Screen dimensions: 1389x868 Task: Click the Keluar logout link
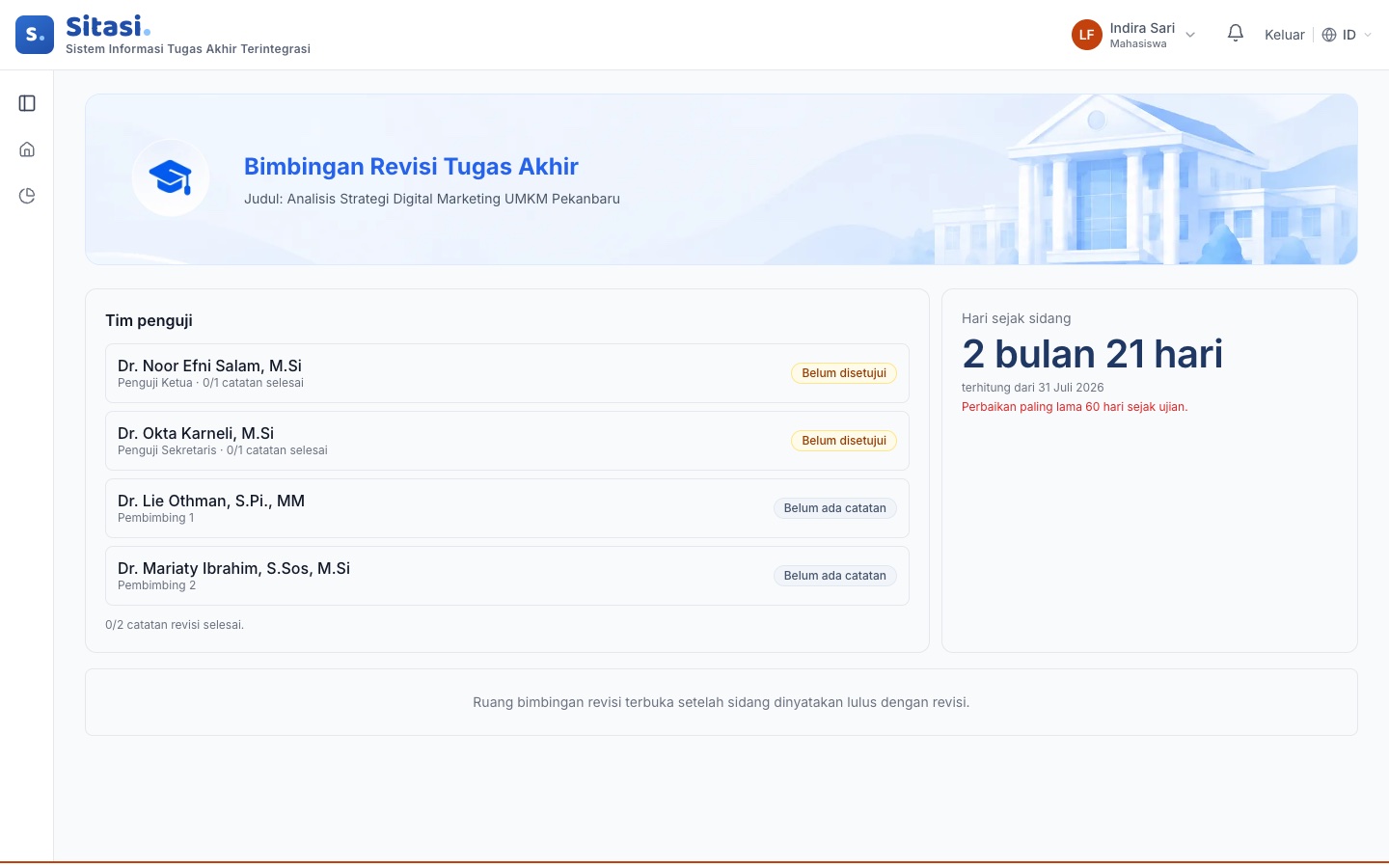(x=1285, y=35)
